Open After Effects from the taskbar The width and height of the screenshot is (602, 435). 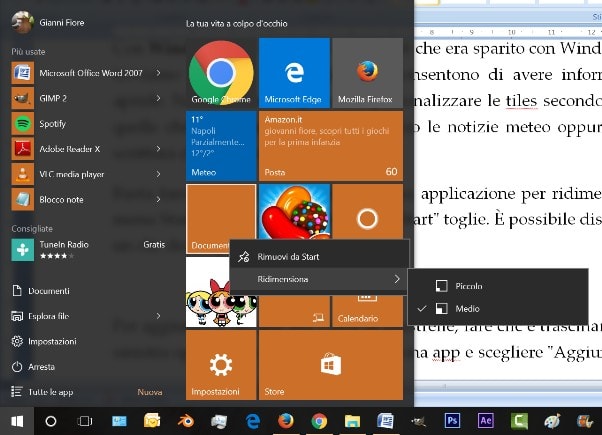tap(486, 421)
